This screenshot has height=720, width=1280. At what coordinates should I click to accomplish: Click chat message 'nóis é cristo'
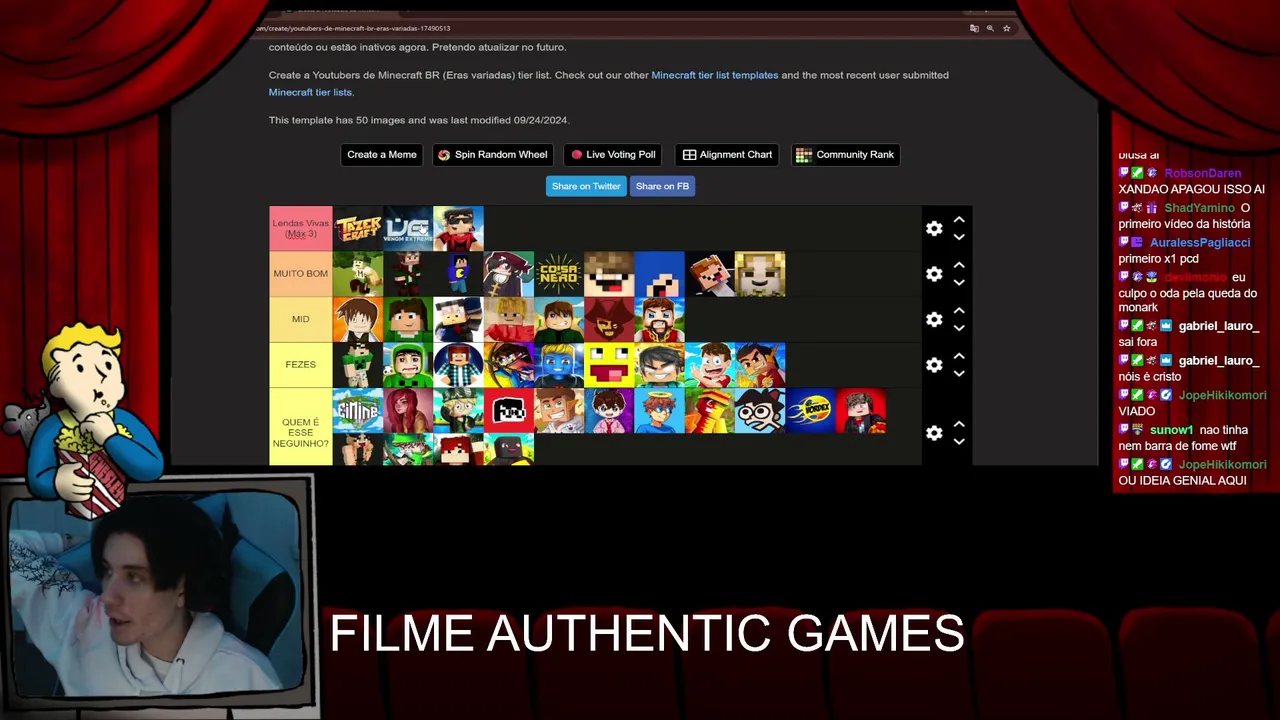coord(1149,376)
